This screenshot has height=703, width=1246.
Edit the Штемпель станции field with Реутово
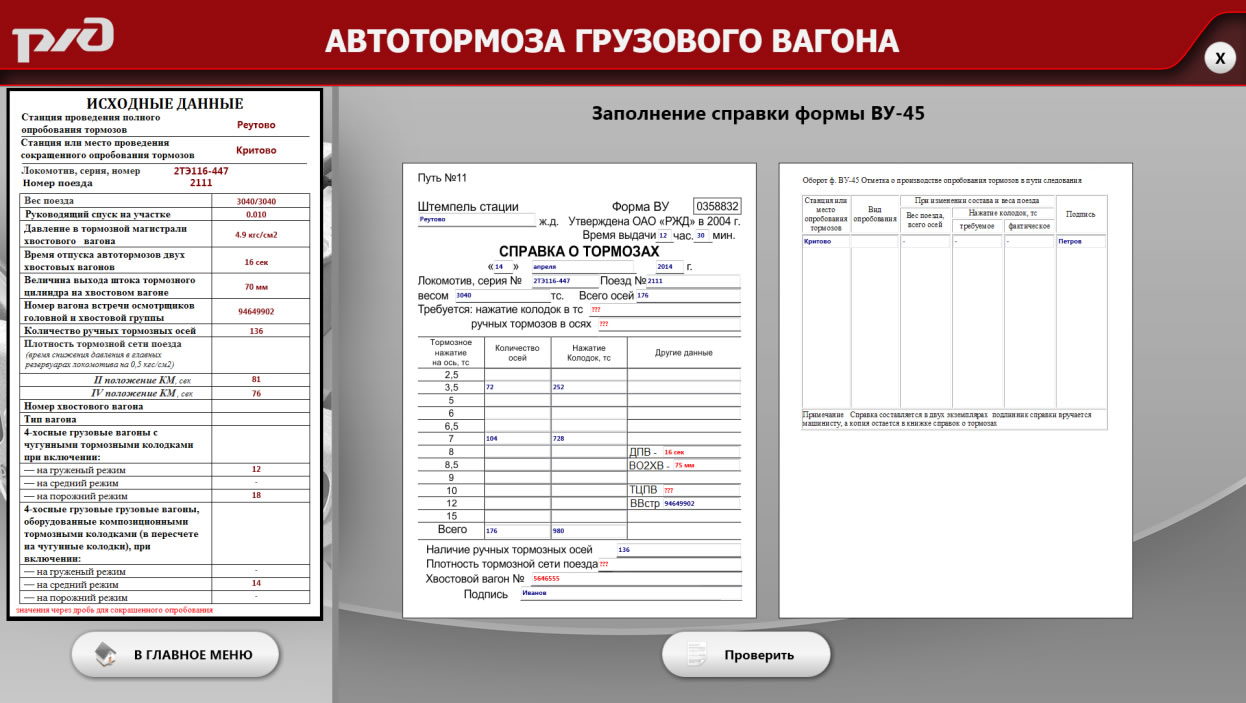coord(476,219)
